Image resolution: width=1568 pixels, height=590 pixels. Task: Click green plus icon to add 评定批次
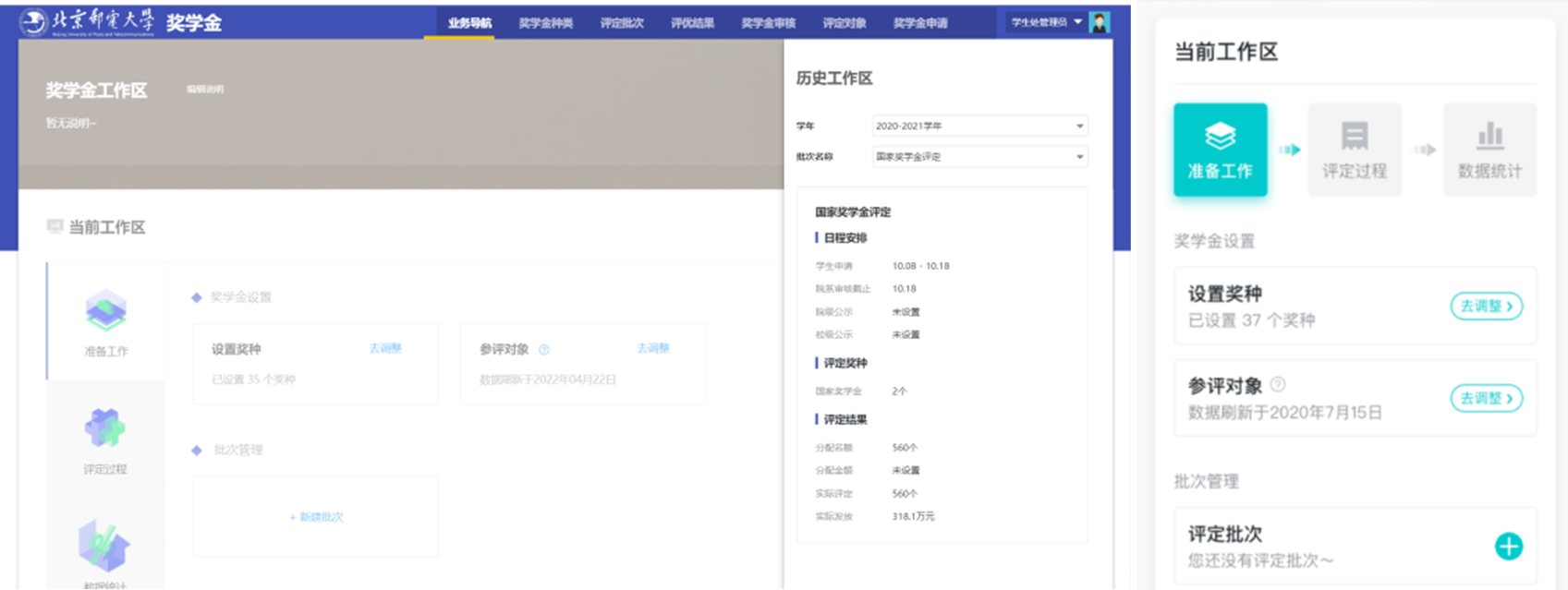coord(1508,547)
